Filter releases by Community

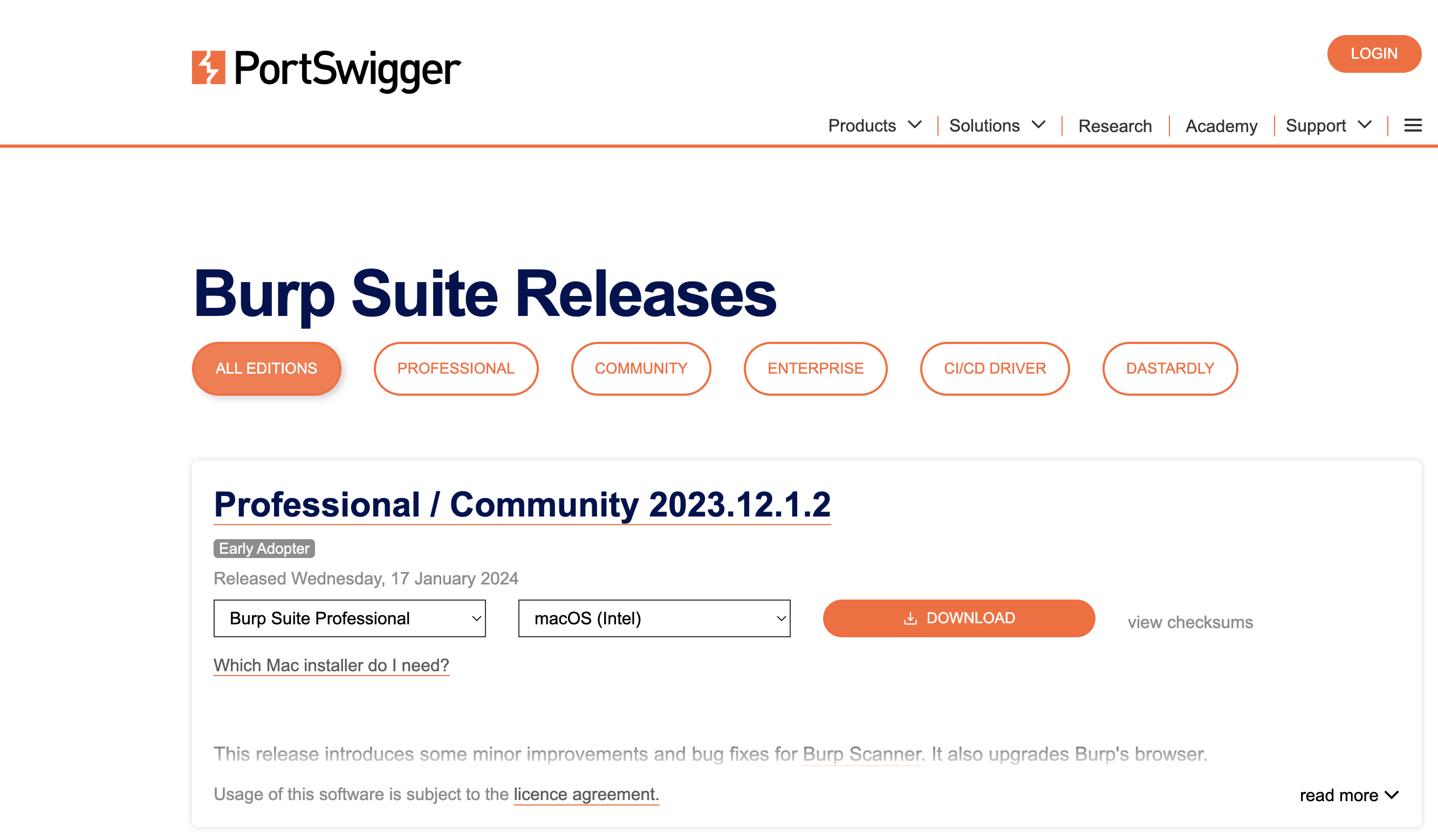(641, 368)
